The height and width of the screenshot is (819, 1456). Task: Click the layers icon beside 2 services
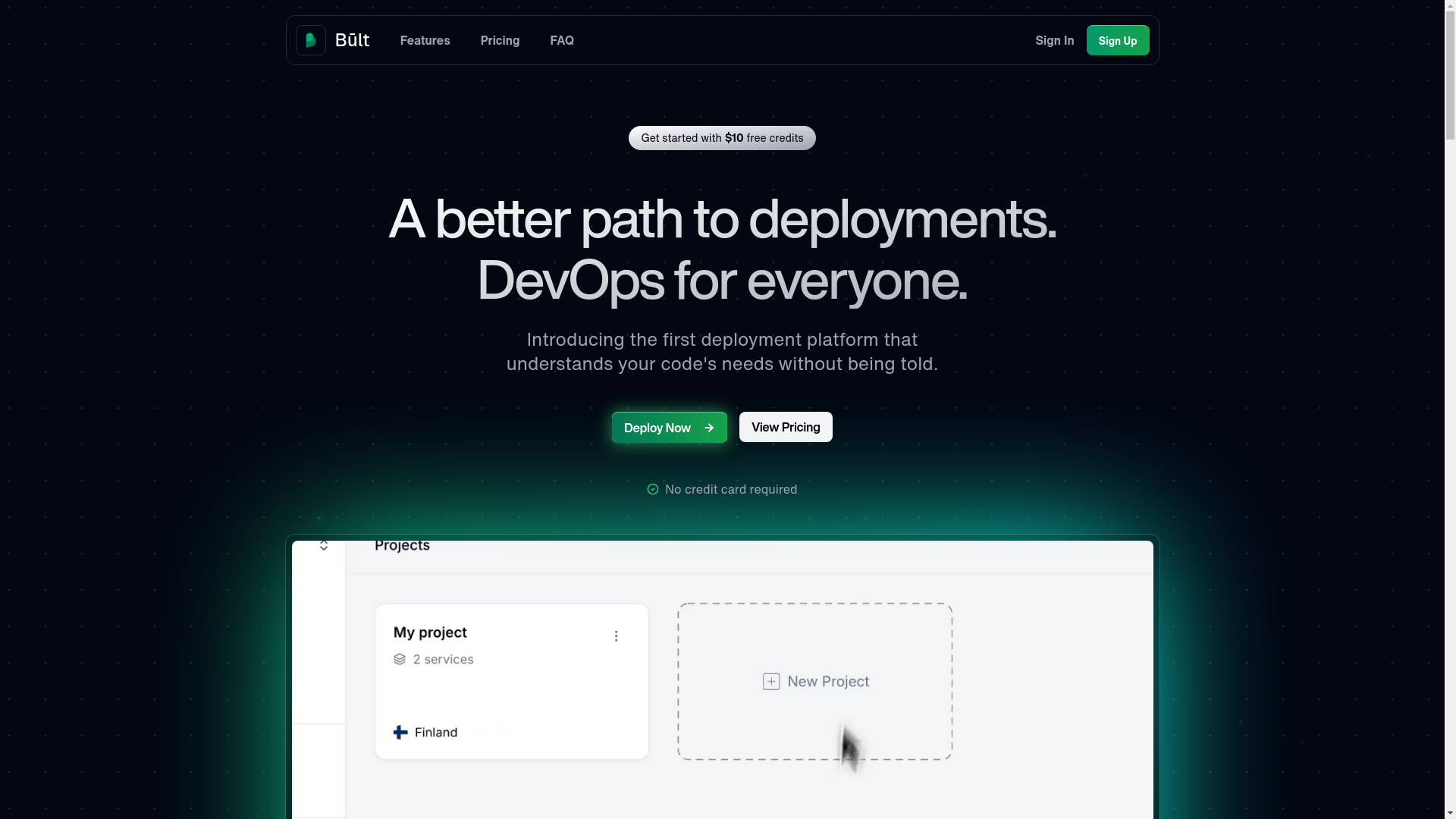coord(400,659)
